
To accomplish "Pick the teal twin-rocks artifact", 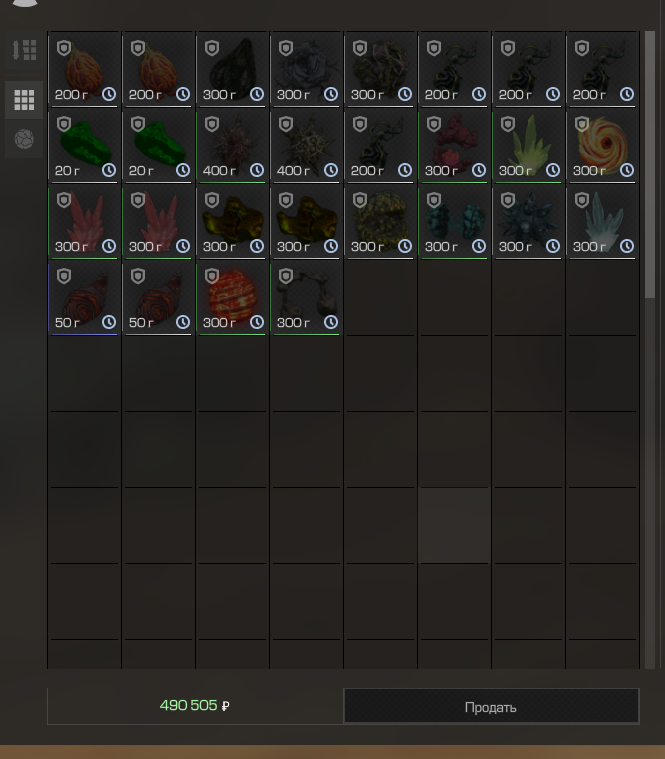I will pos(454,222).
